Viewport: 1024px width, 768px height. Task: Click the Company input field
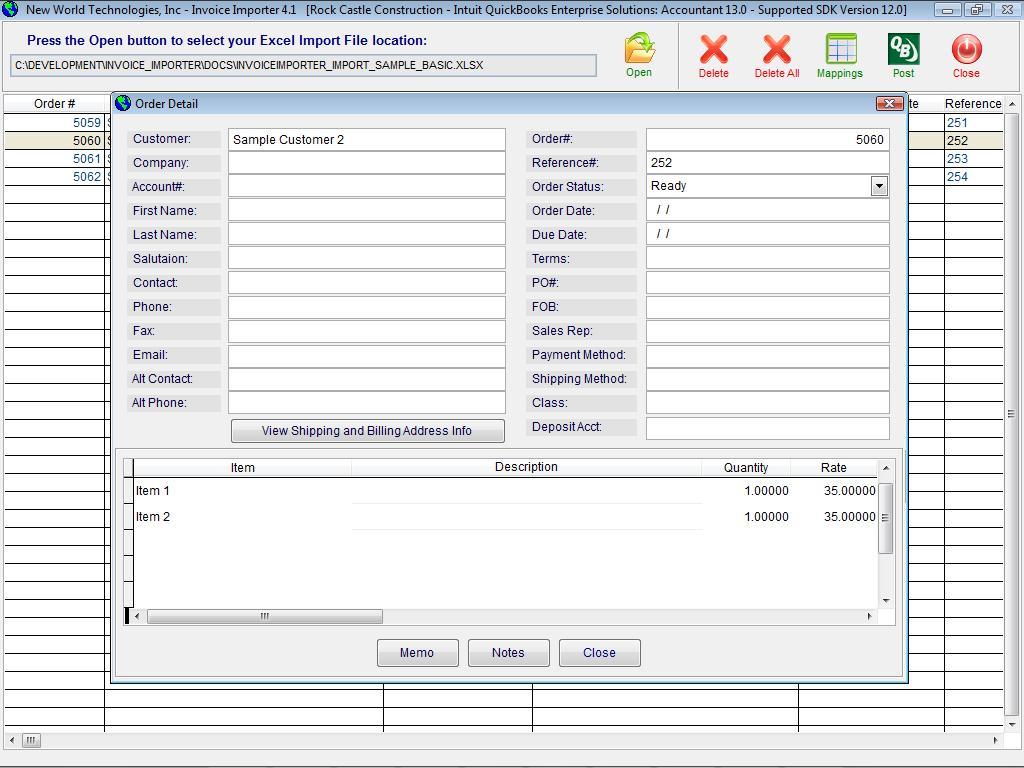366,163
